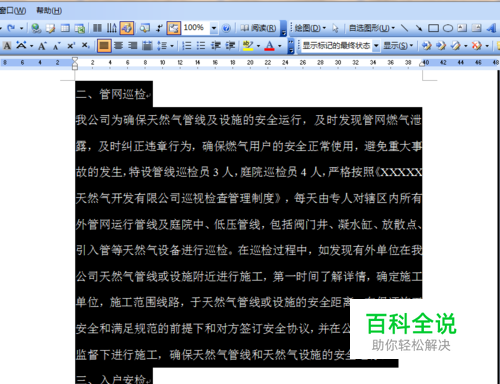Open the 自选图形(U) AutoShapes menu

pos(372,28)
